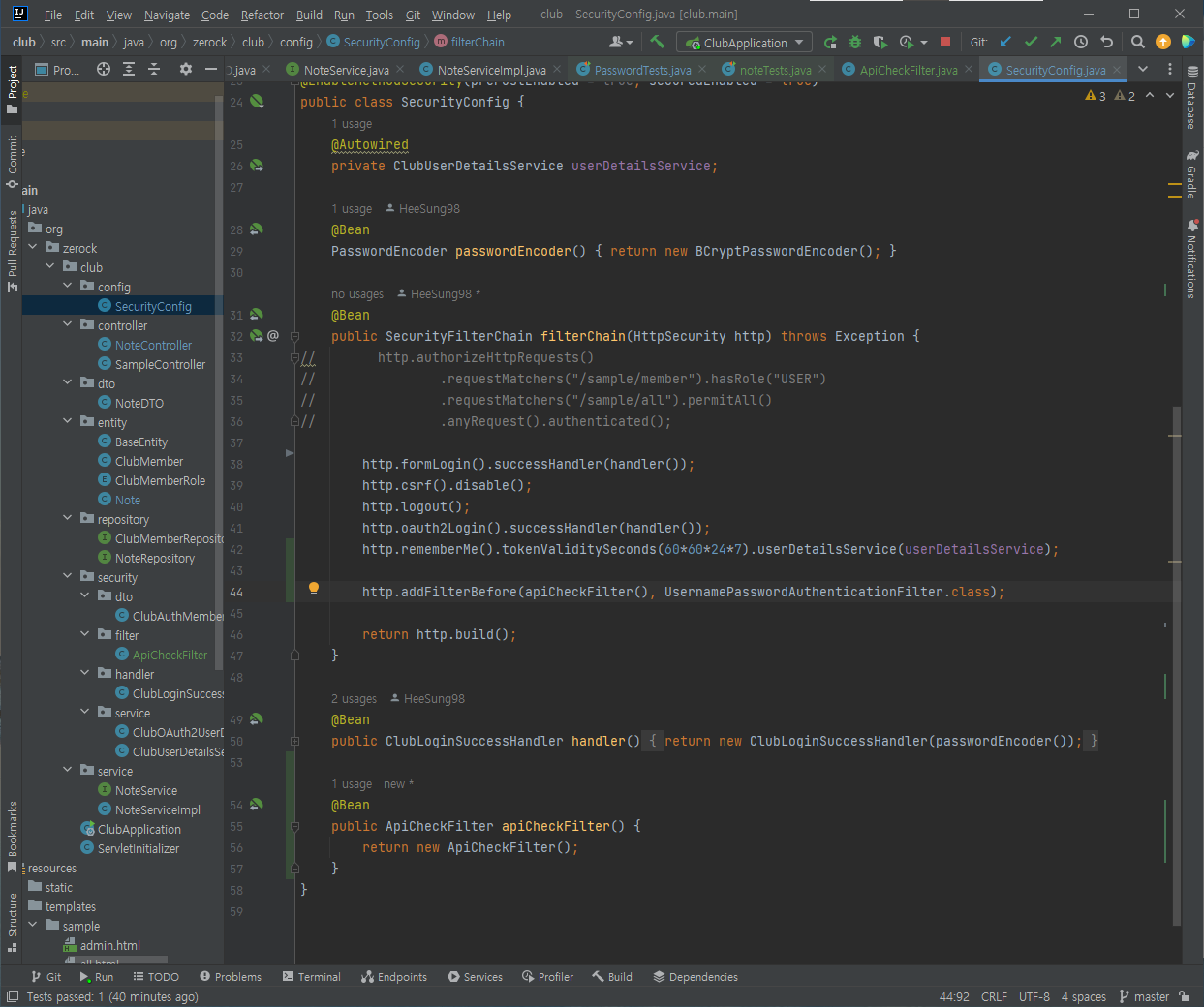Switch to ApiCheckFilter.java tab
The width and height of the screenshot is (1204, 1007).
[x=908, y=70]
